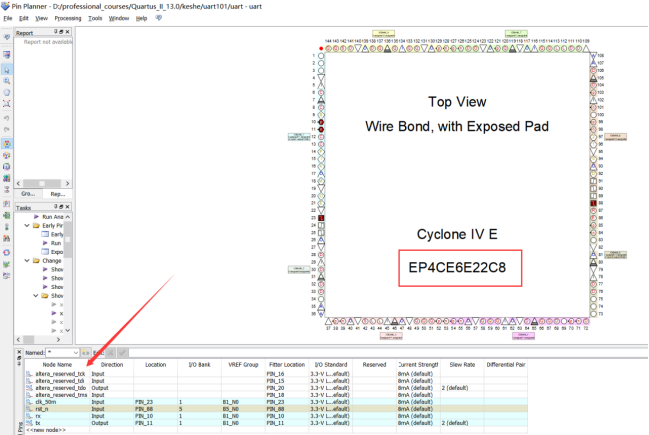
Task: Click the cancel edit X button
Action: 111,353
